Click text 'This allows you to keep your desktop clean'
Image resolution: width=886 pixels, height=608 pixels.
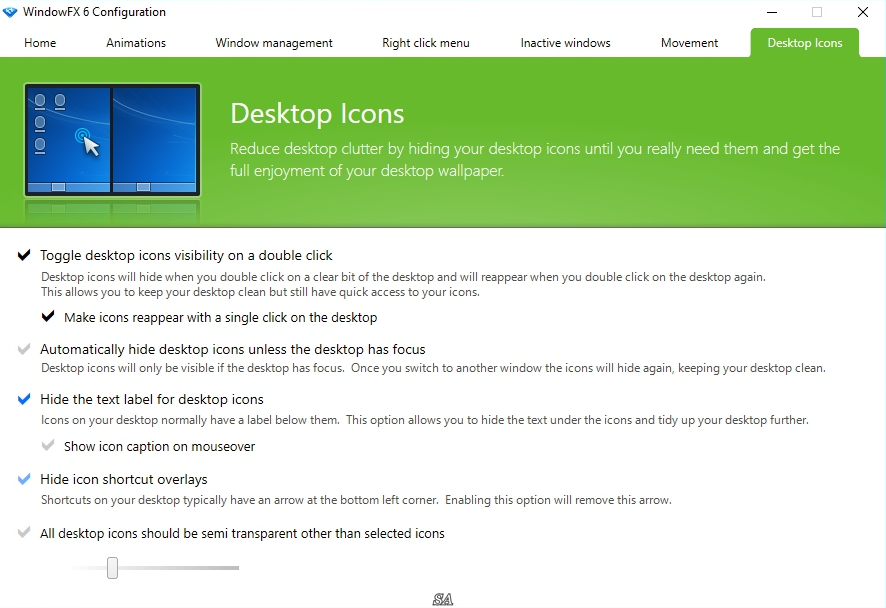click(260, 292)
